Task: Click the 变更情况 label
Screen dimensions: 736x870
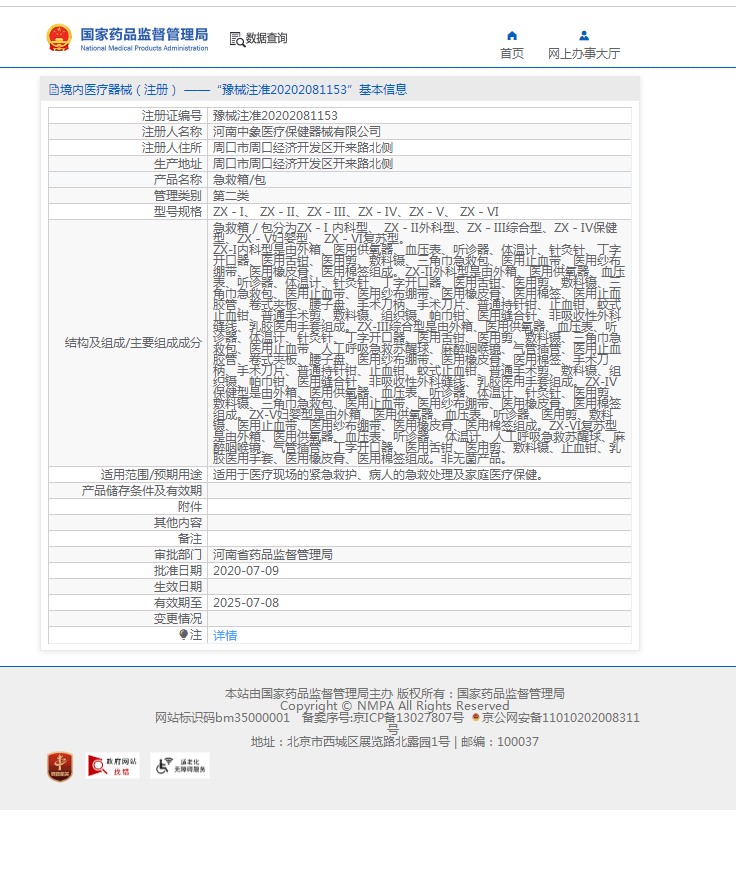Action: [x=178, y=619]
